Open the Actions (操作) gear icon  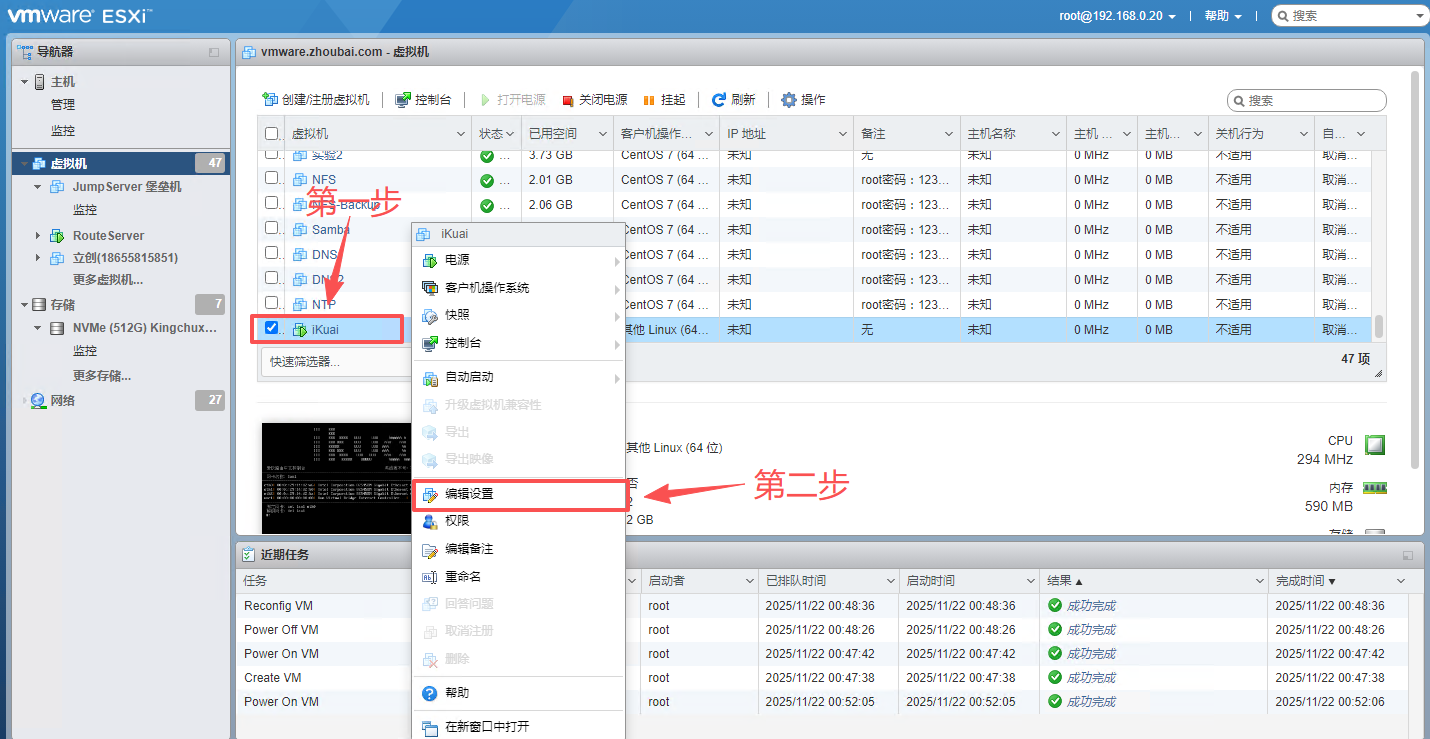tap(789, 100)
